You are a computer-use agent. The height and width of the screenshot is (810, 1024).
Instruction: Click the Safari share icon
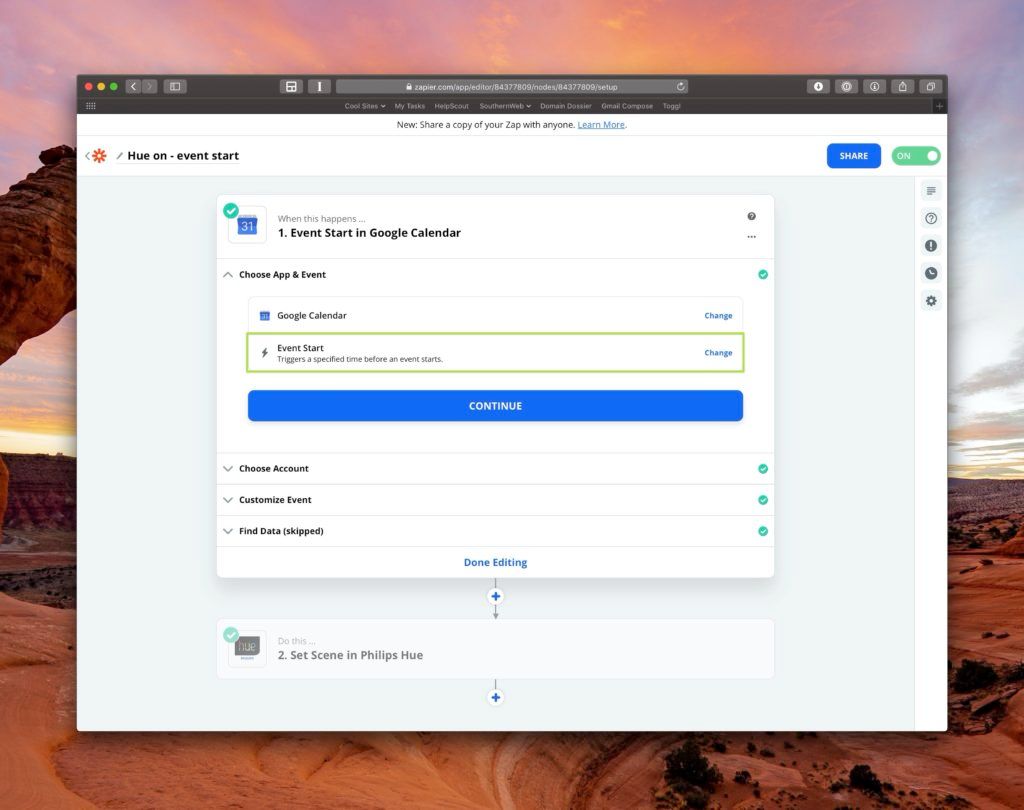pos(903,86)
